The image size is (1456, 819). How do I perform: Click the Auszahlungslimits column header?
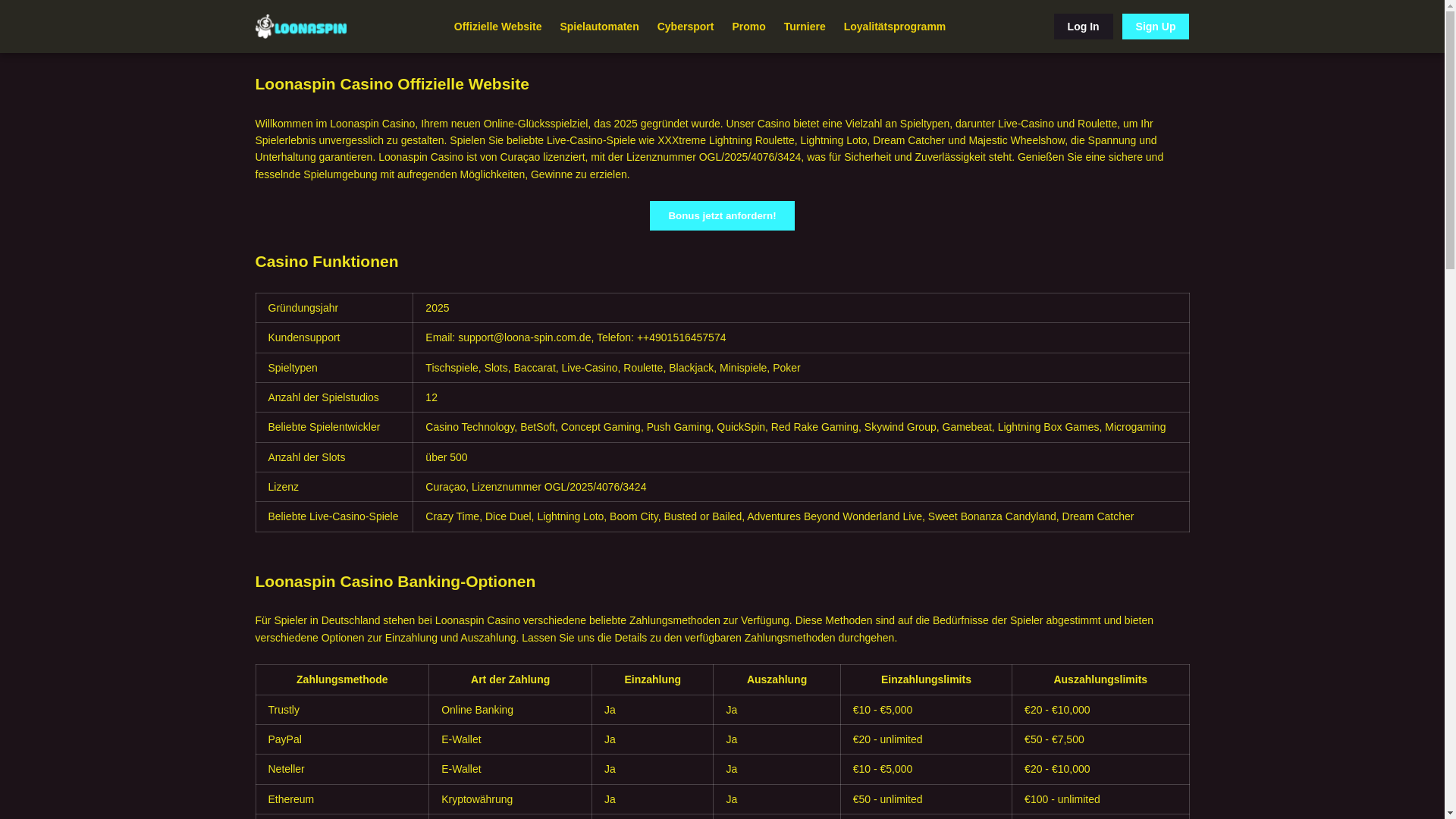pos(1100,679)
